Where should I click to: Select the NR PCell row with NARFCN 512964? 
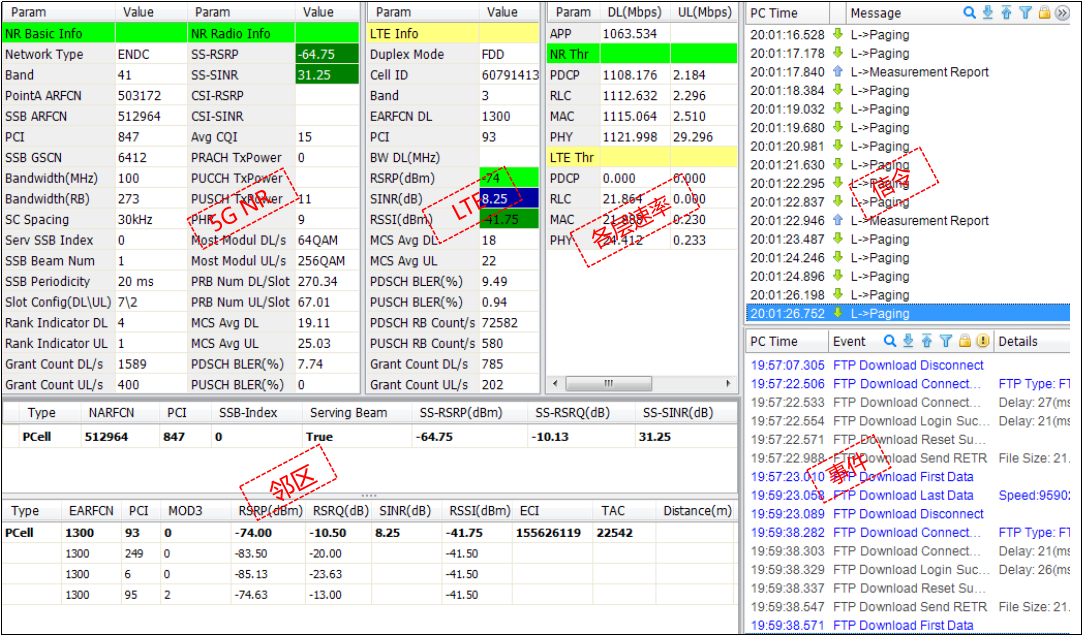tap(370, 437)
